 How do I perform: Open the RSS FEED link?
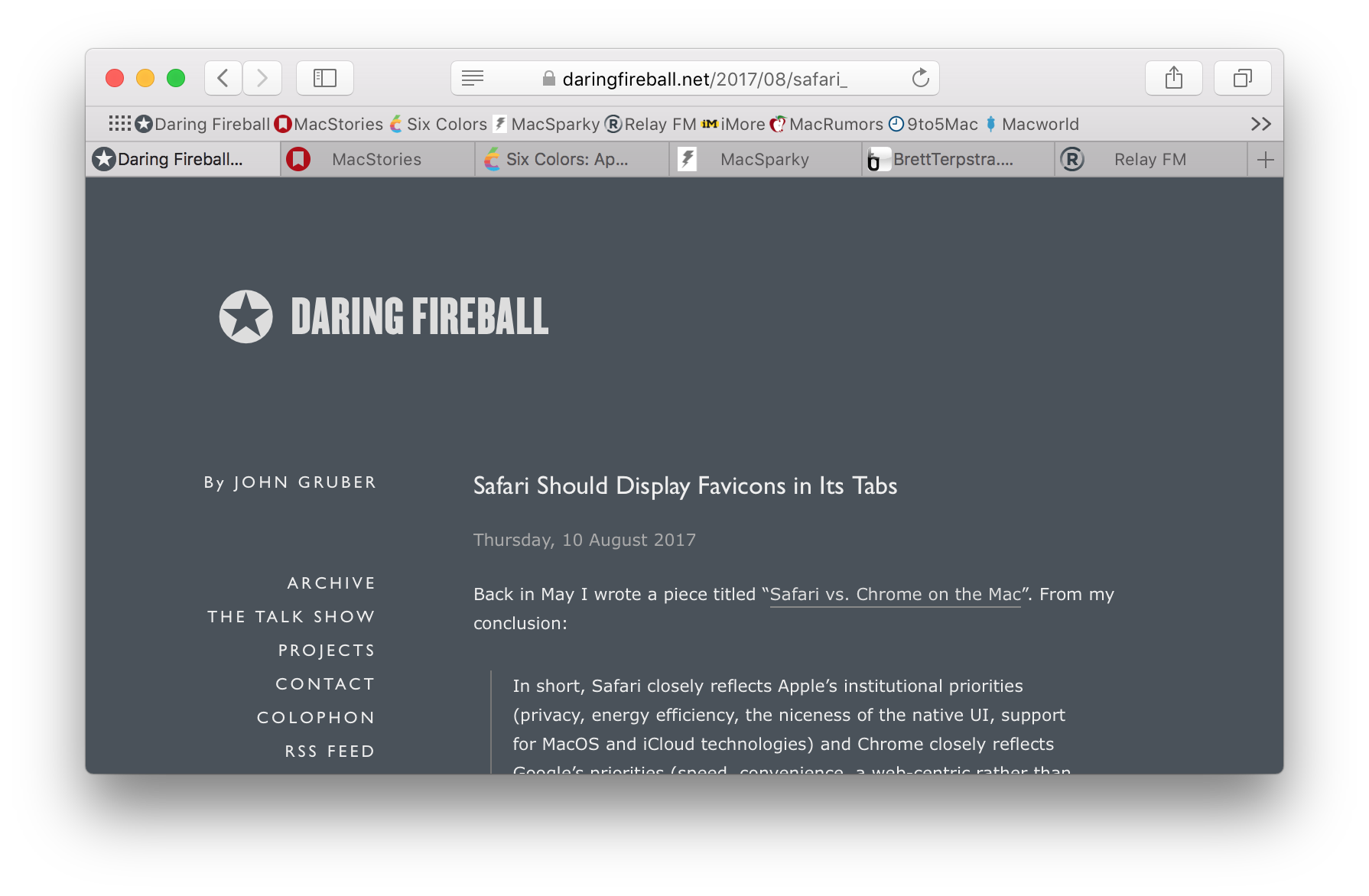tap(330, 752)
